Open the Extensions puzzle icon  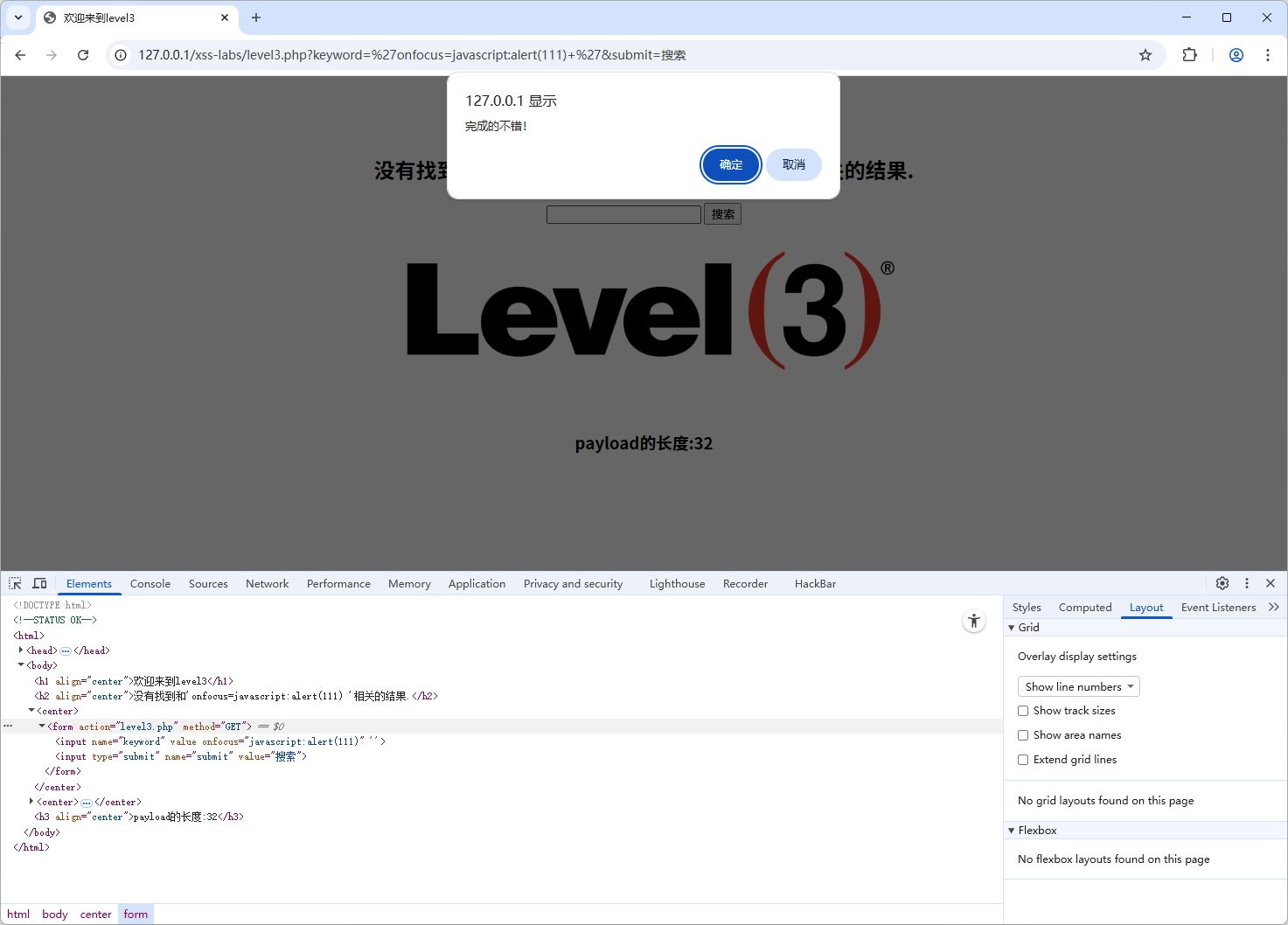pos(1189,55)
